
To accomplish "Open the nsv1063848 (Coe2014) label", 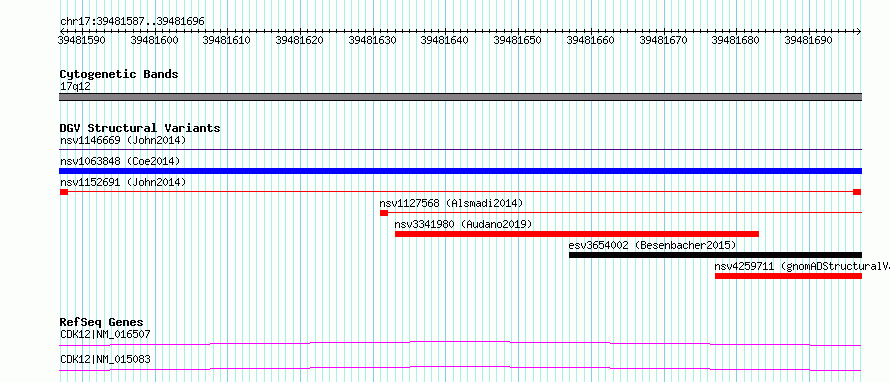I will (120, 161).
